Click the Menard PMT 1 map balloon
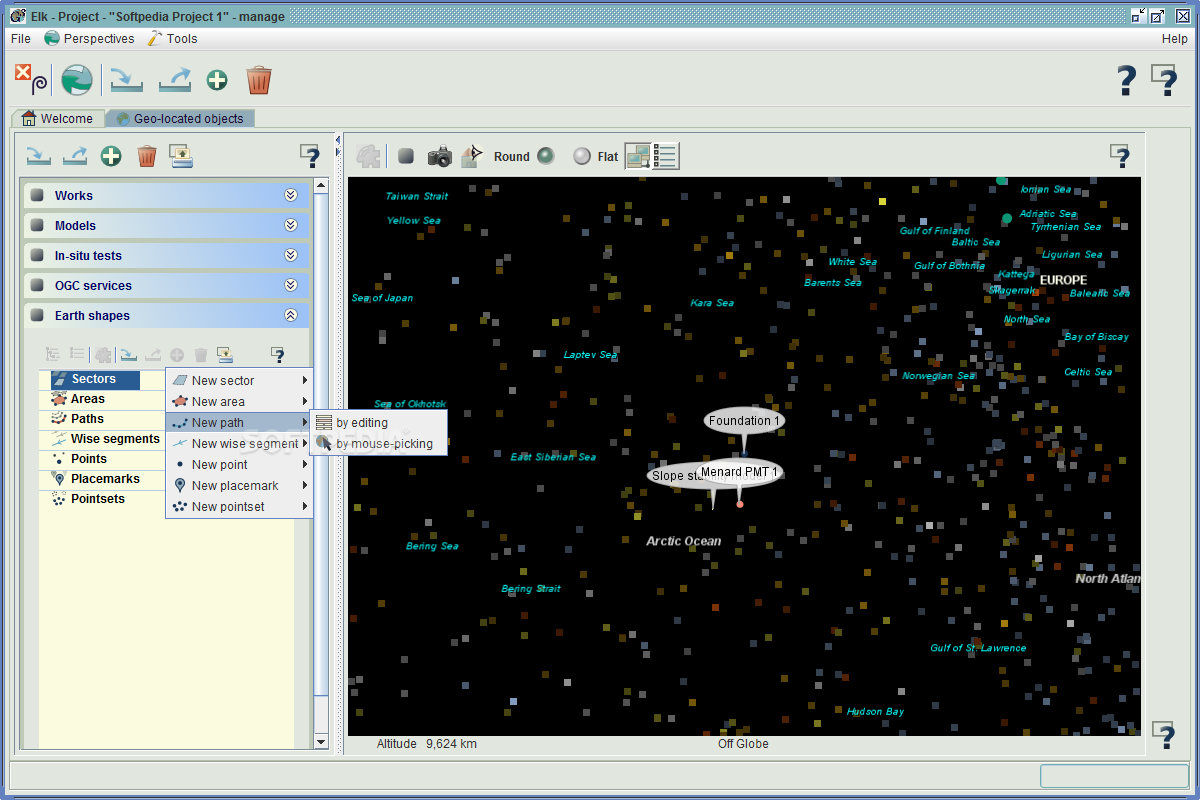The width and height of the screenshot is (1200, 800). pyautogui.click(x=739, y=472)
